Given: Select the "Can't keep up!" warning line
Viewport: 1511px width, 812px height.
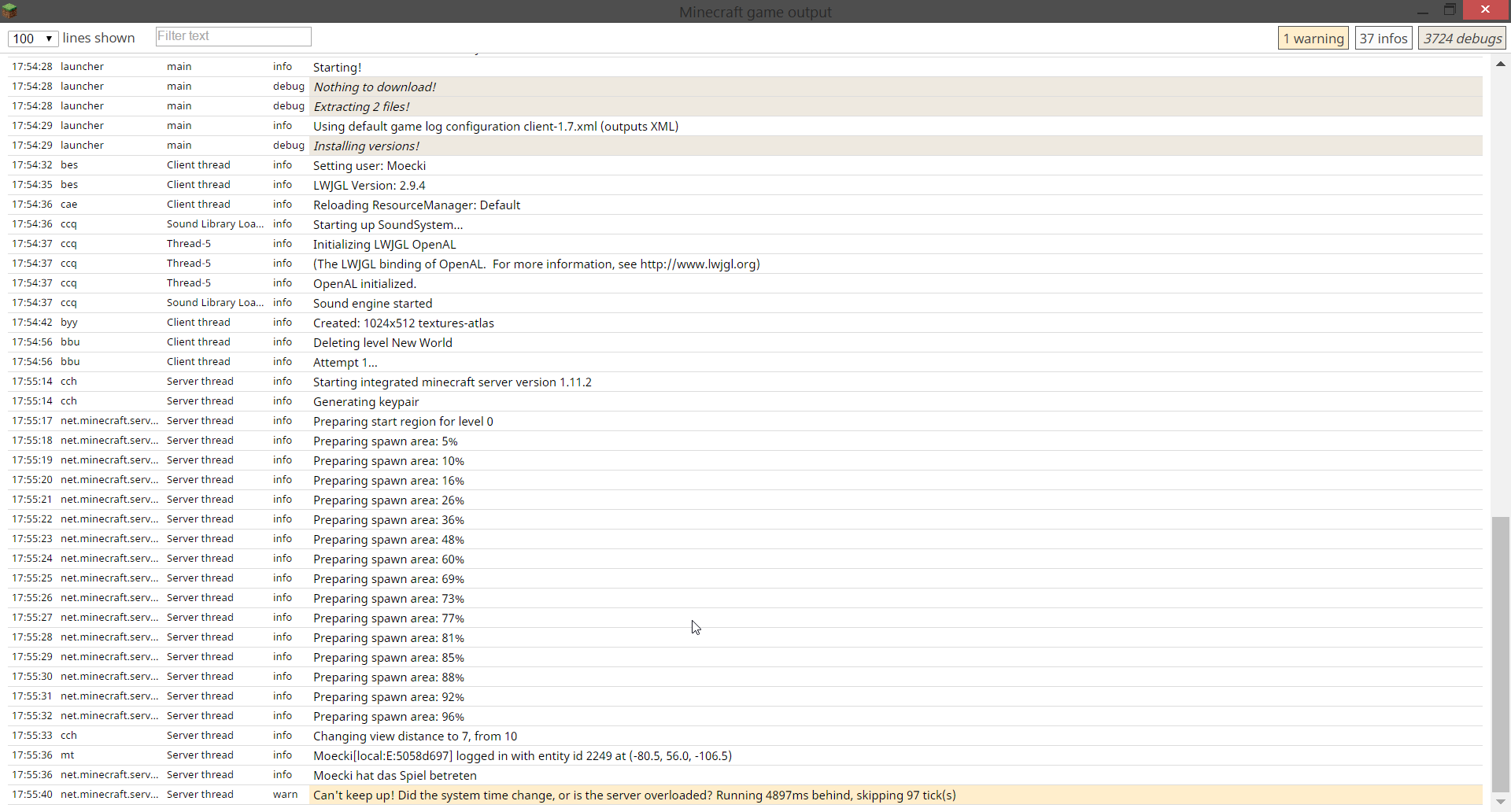Looking at the screenshot, I should 745,795.
